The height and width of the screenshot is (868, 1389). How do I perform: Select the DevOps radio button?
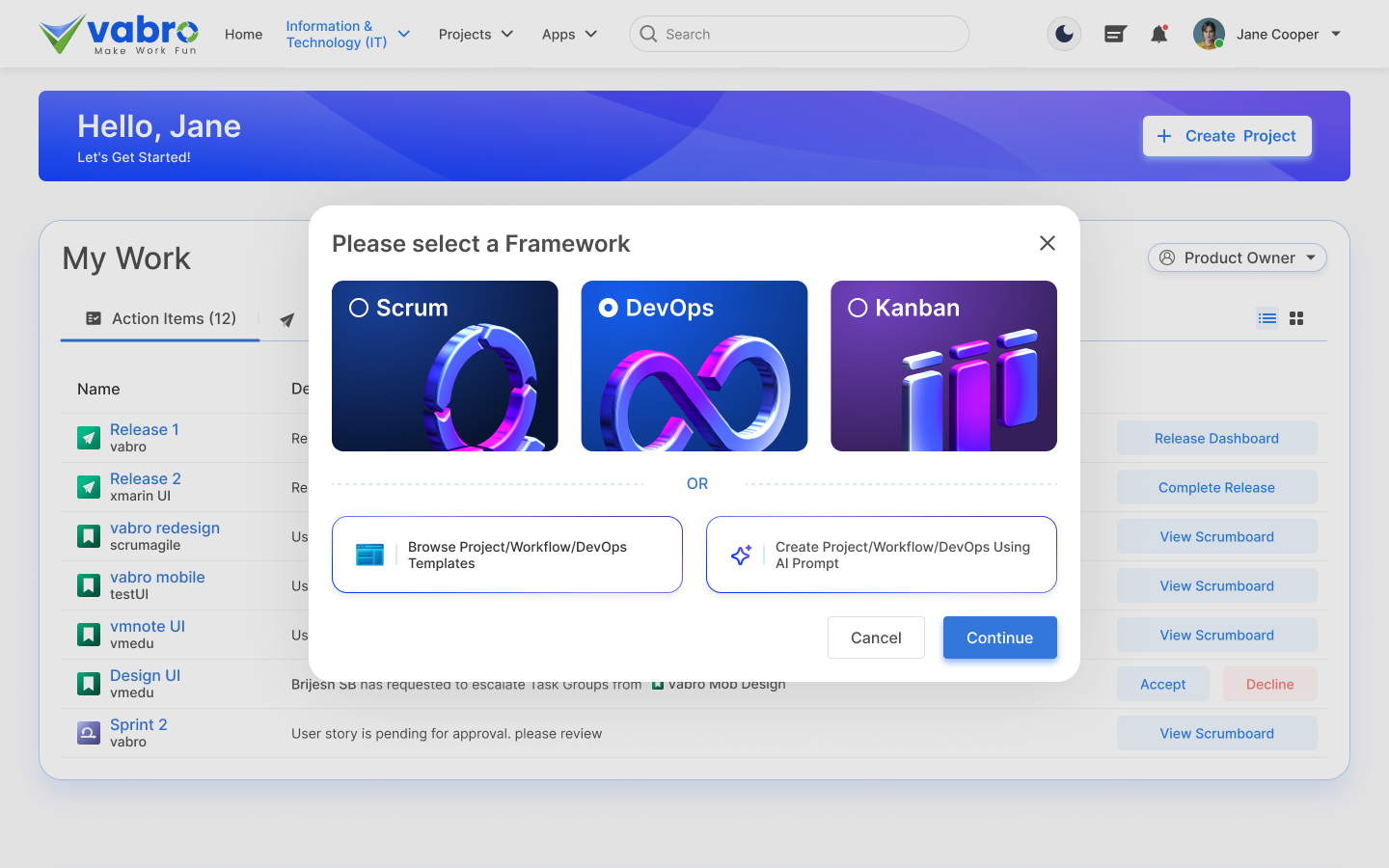click(x=609, y=308)
